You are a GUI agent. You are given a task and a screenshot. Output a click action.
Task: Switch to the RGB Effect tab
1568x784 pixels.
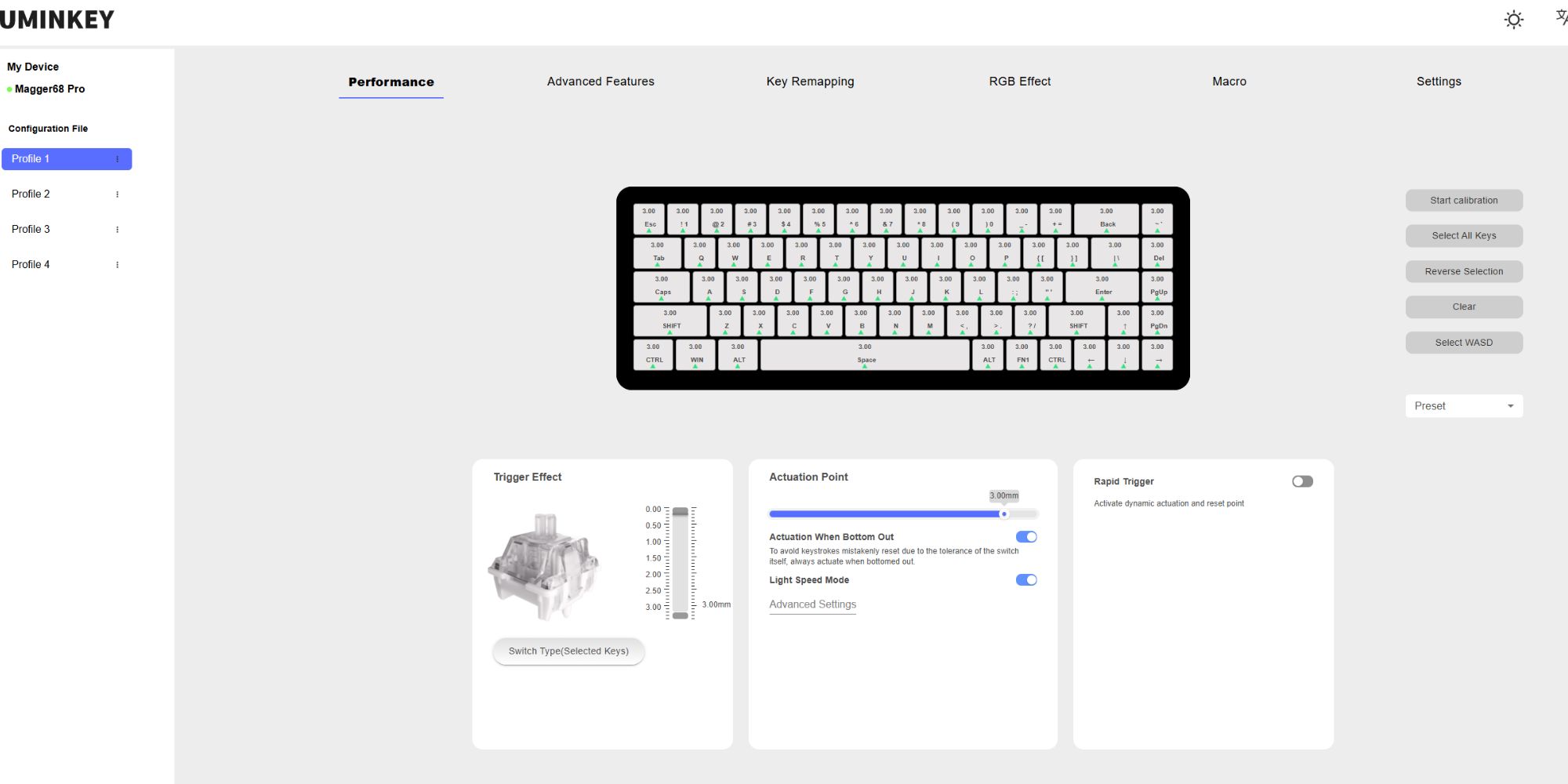click(1019, 82)
